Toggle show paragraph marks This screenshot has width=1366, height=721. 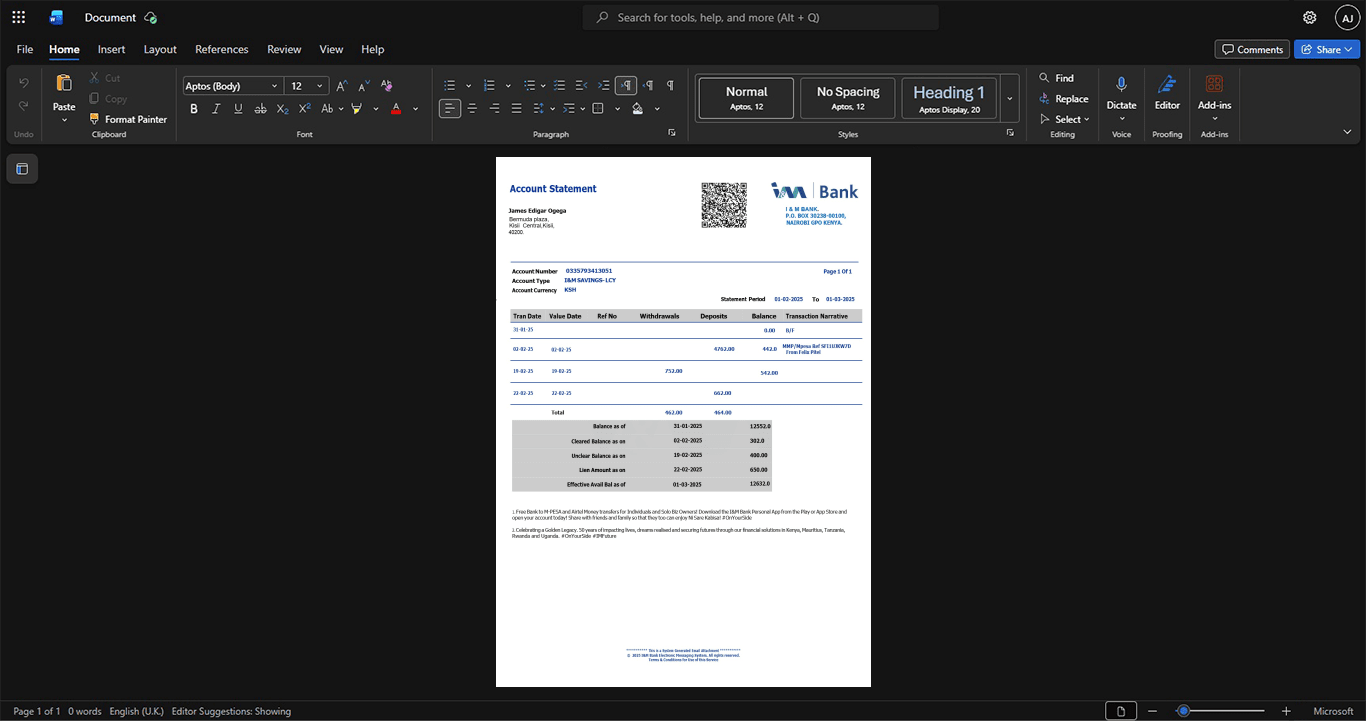pos(670,86)
